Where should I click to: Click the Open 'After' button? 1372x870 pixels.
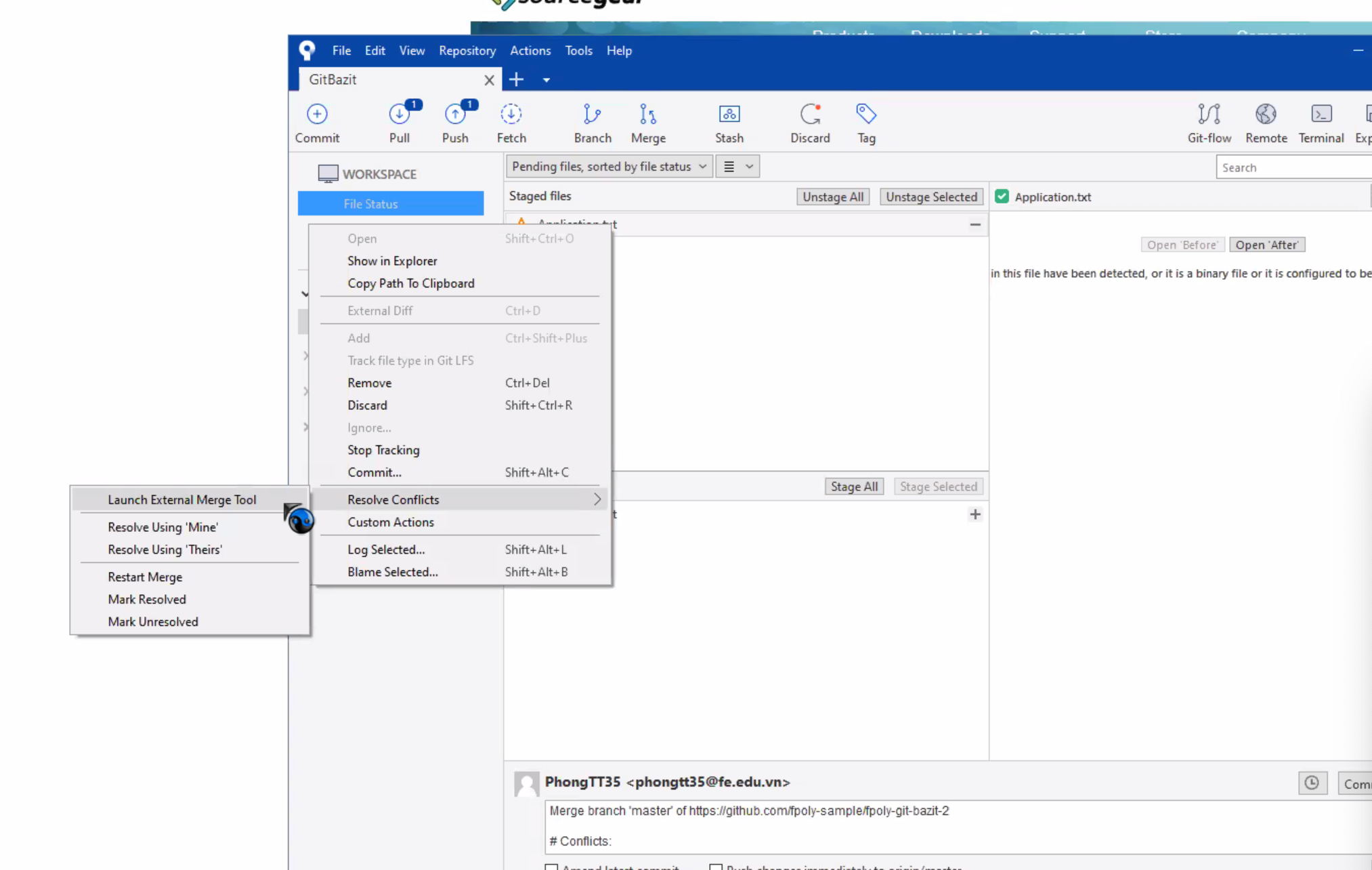1266,245
